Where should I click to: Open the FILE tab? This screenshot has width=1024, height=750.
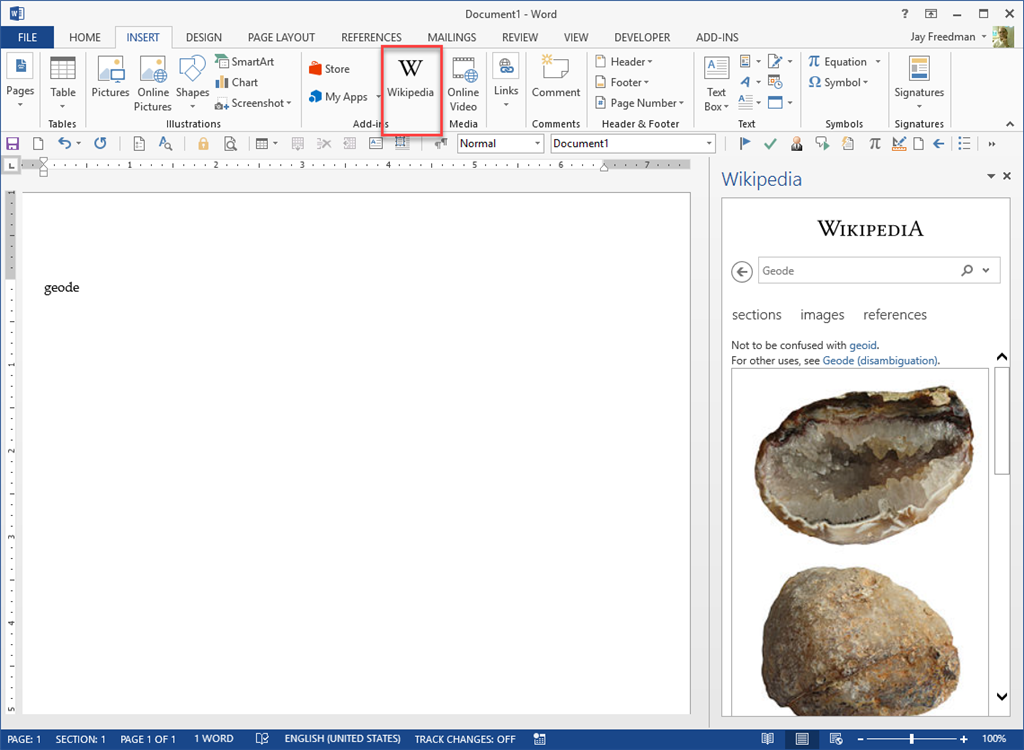[x=27, y=37]
